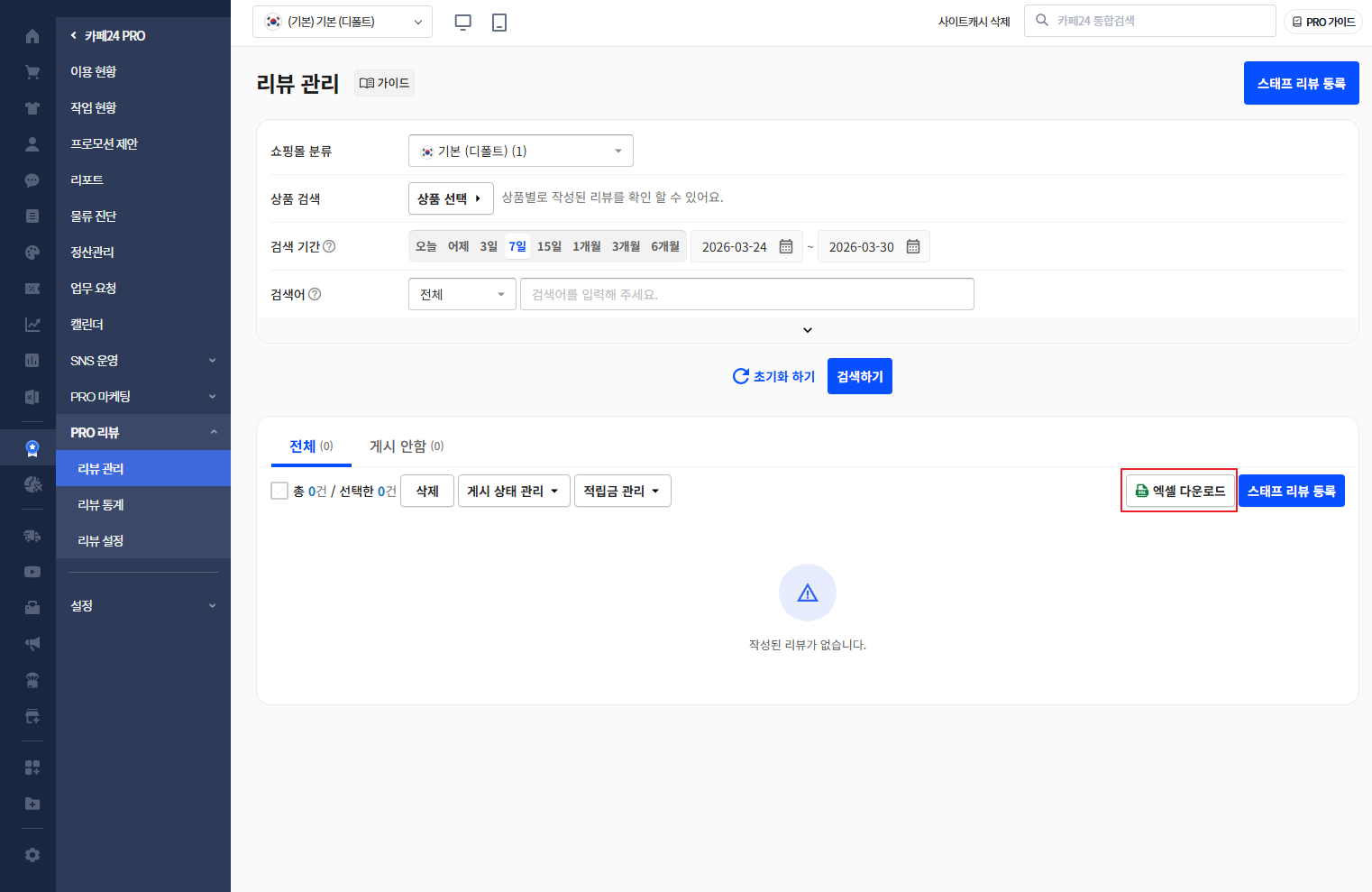
Task: Click 사이트캐시 삭제 link
Action: click(x=974, y=22)
